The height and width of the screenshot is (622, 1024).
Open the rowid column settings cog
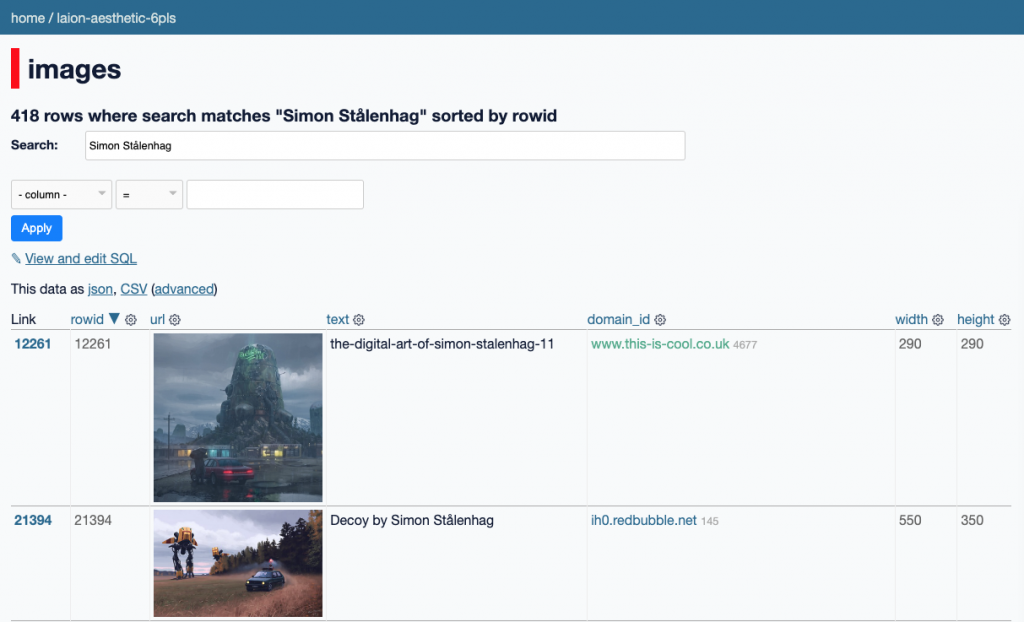coord(131,319)
